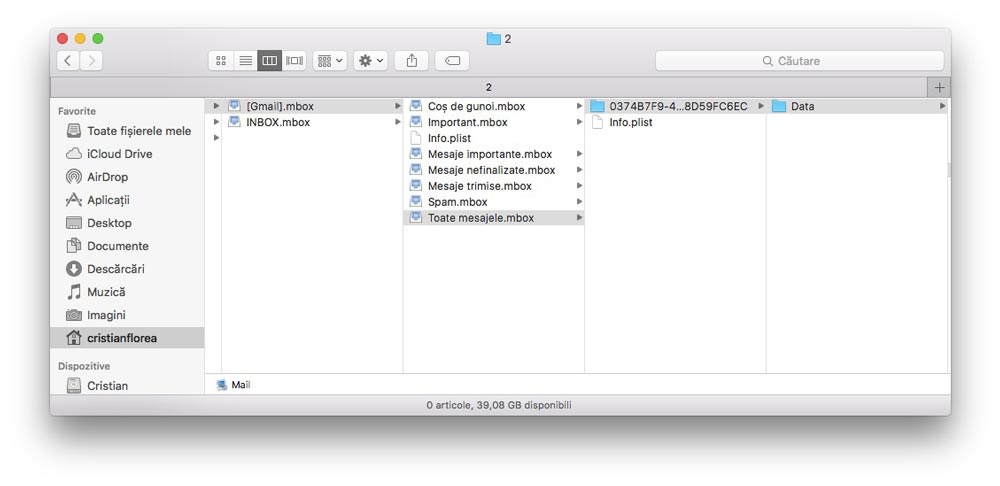Go forward with the right chevron button
The image size is (1000, 486).
coord(91,61)
